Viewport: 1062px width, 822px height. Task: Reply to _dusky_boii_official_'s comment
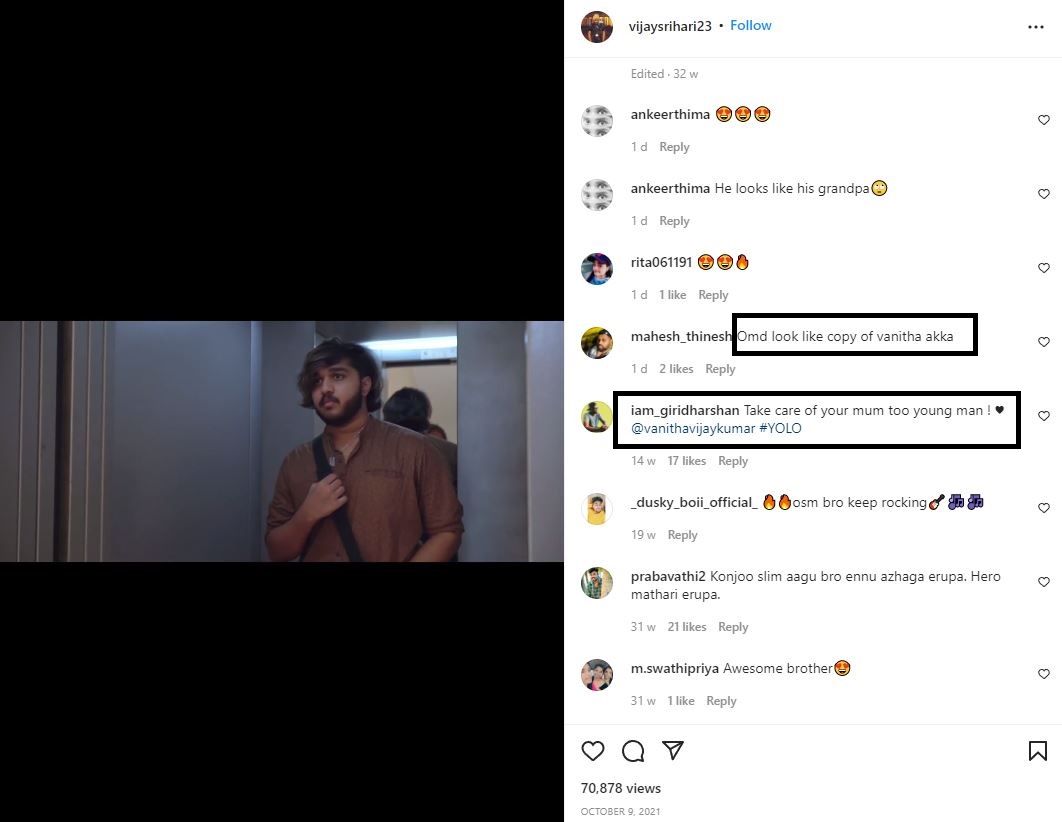[x=683, y=535]
